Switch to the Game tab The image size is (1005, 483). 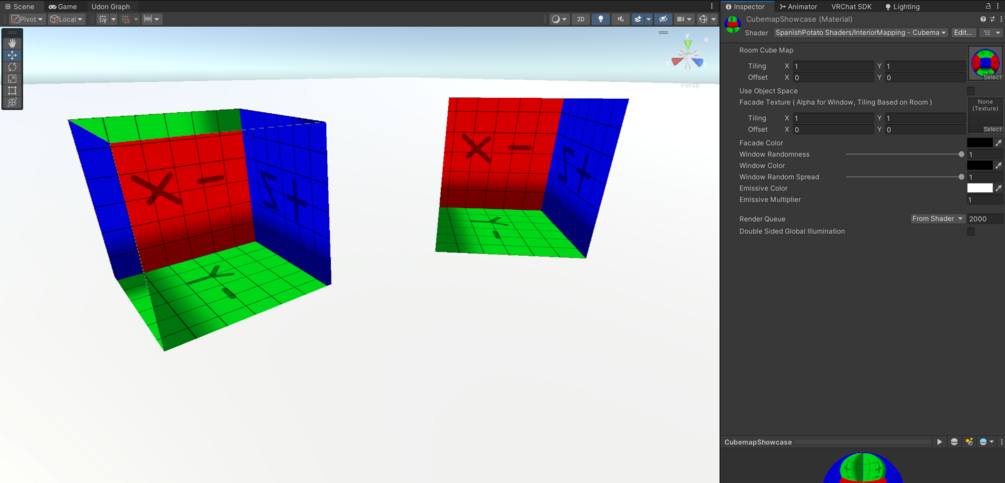[x=62, y=6]
